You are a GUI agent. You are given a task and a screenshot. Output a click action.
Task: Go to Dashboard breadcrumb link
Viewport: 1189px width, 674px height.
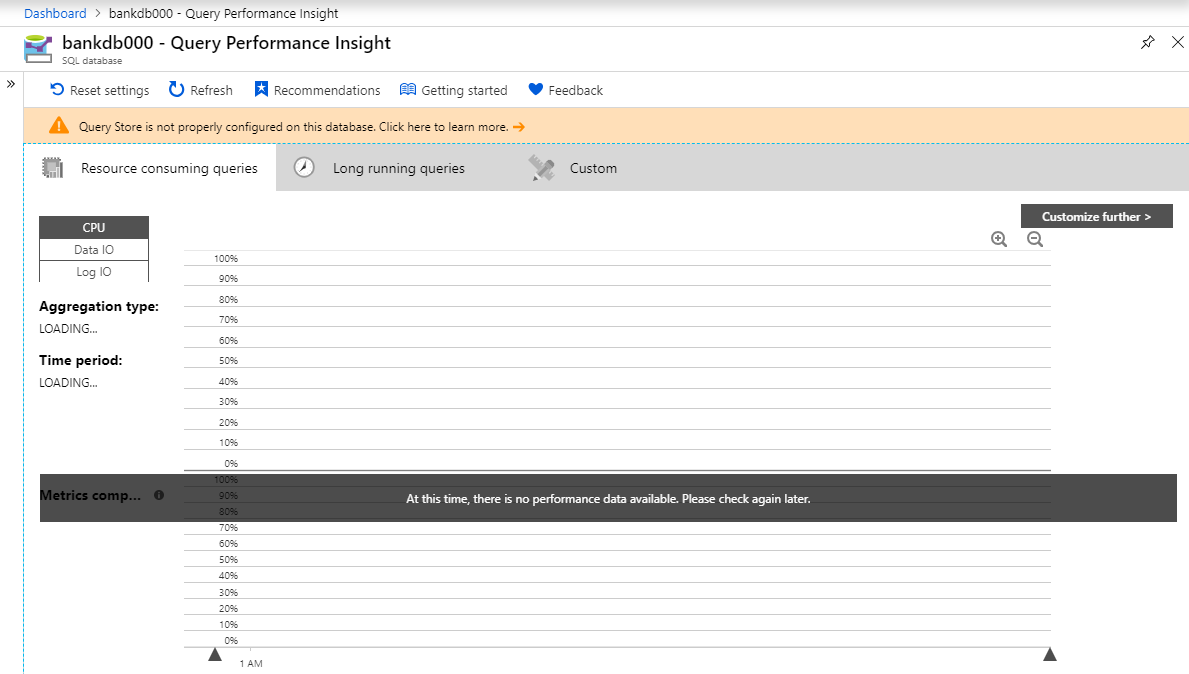(55, 14)
